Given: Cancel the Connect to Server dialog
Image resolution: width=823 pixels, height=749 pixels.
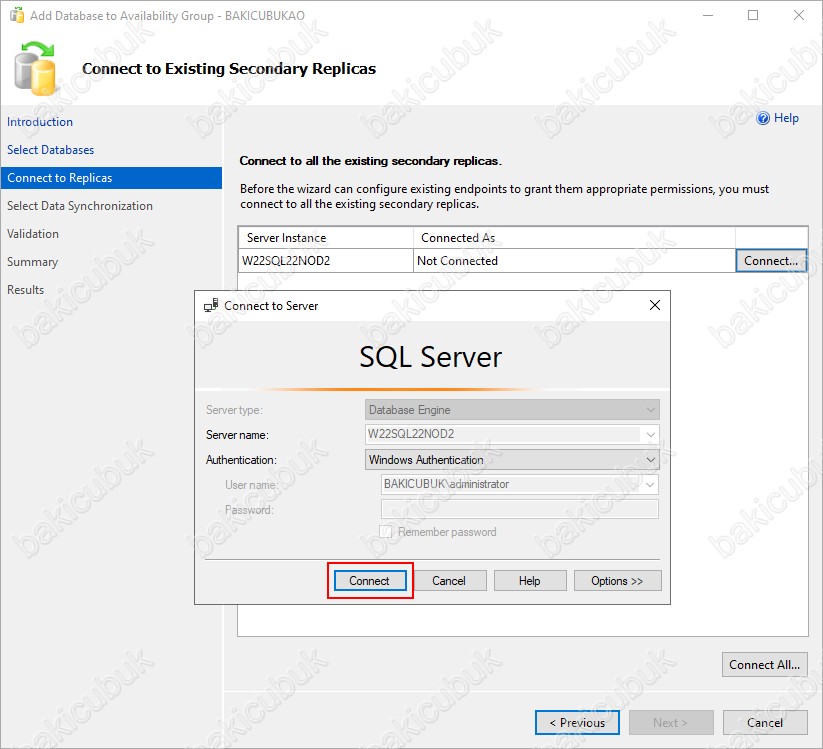Looking at the screenshot, I should [x=449, y=581].
